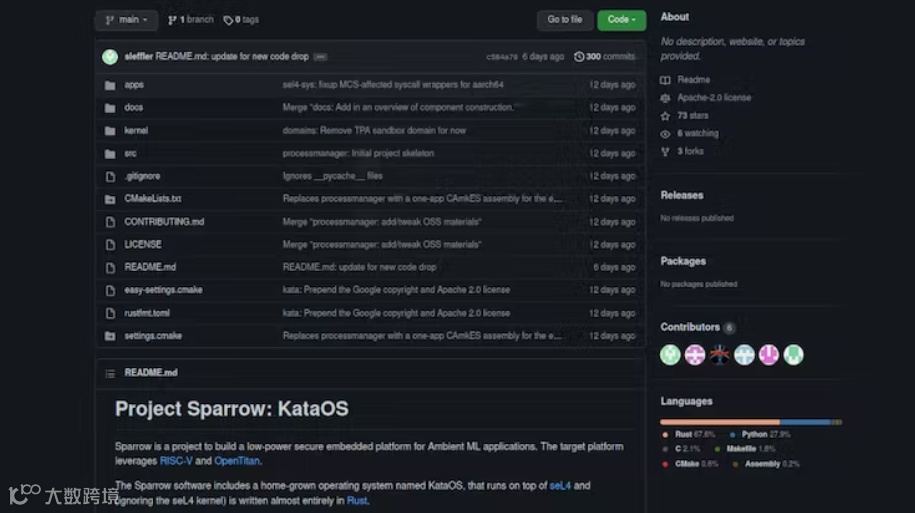Image resolution: width=915 pixels, height=513 pixels.
Task: Open the Contributors heading link
Action: [690, 327]
